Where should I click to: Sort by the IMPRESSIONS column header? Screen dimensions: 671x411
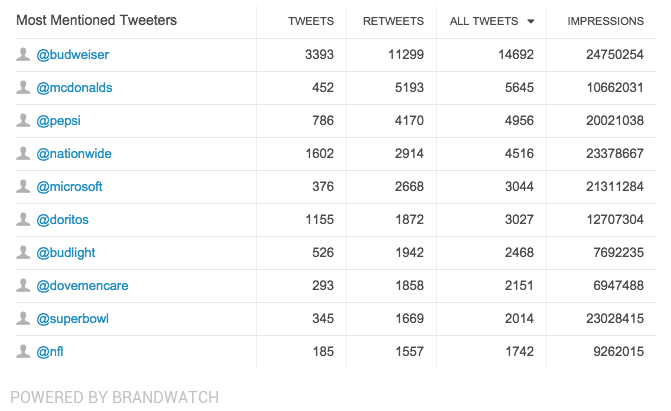[x=606, y=21]
